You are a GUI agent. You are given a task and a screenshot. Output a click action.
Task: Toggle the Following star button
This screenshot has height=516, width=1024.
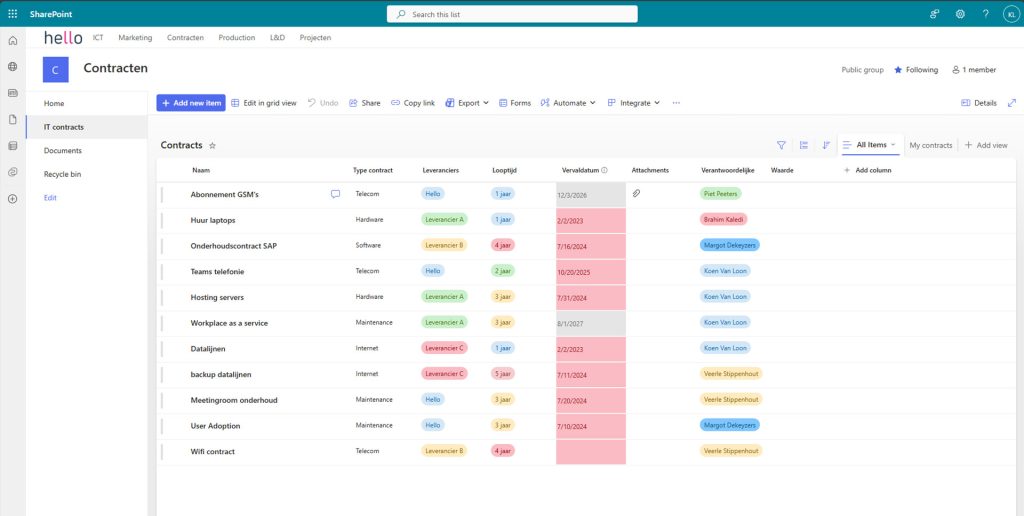coord(916,70)
